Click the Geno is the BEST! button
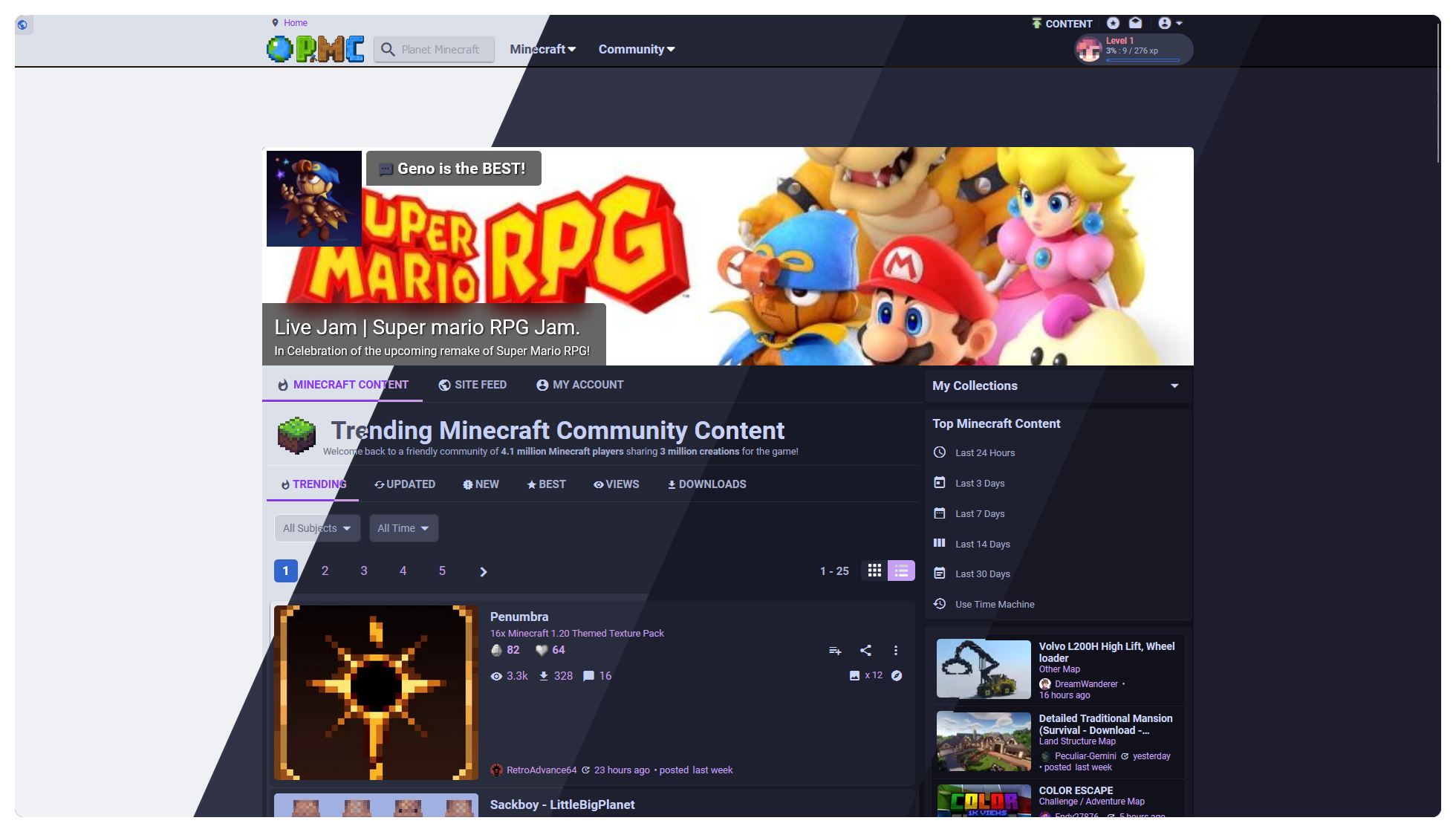Image resolution: width=1456 pixels, height=832 pixels. (454, 169)
